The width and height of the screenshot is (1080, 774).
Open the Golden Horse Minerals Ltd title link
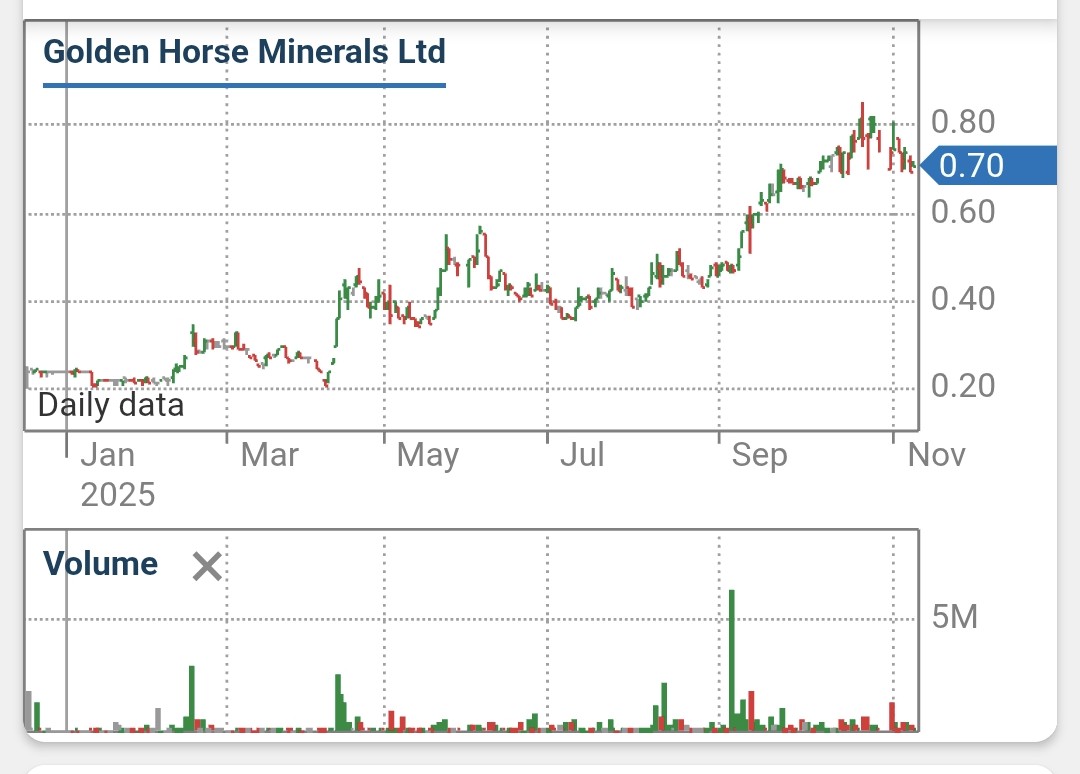(244, 52)
